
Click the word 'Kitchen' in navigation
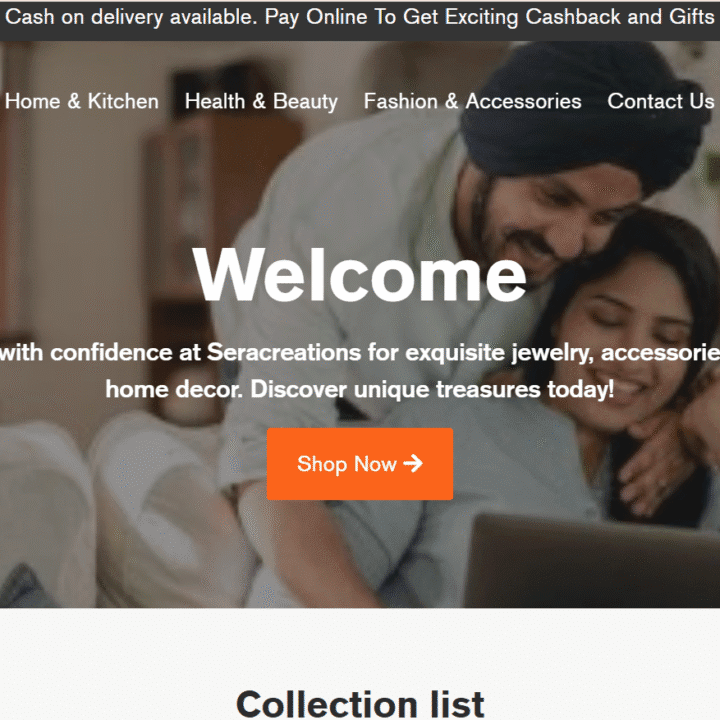click(123, 101)
